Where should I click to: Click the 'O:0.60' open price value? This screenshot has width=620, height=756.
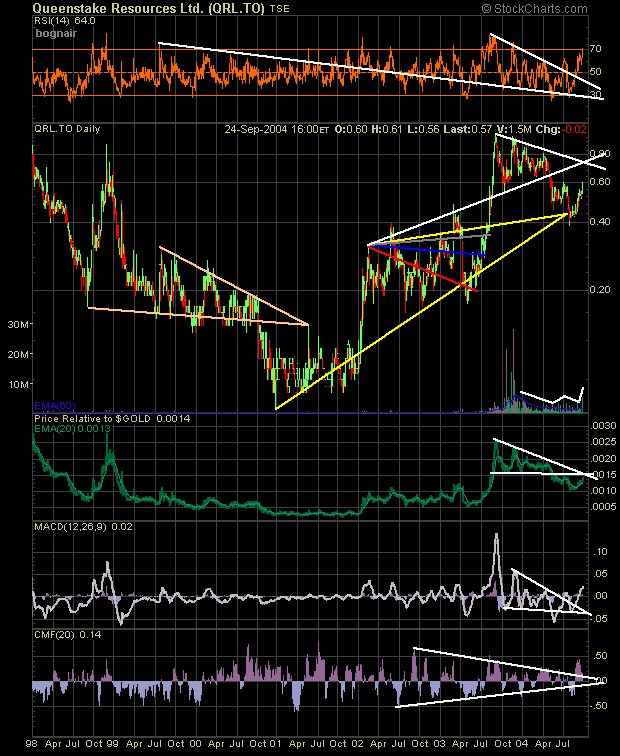click(351, 129)
